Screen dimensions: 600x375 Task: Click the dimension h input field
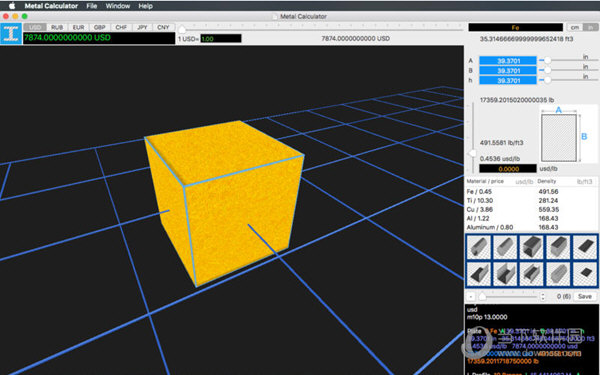pos(508,80)
